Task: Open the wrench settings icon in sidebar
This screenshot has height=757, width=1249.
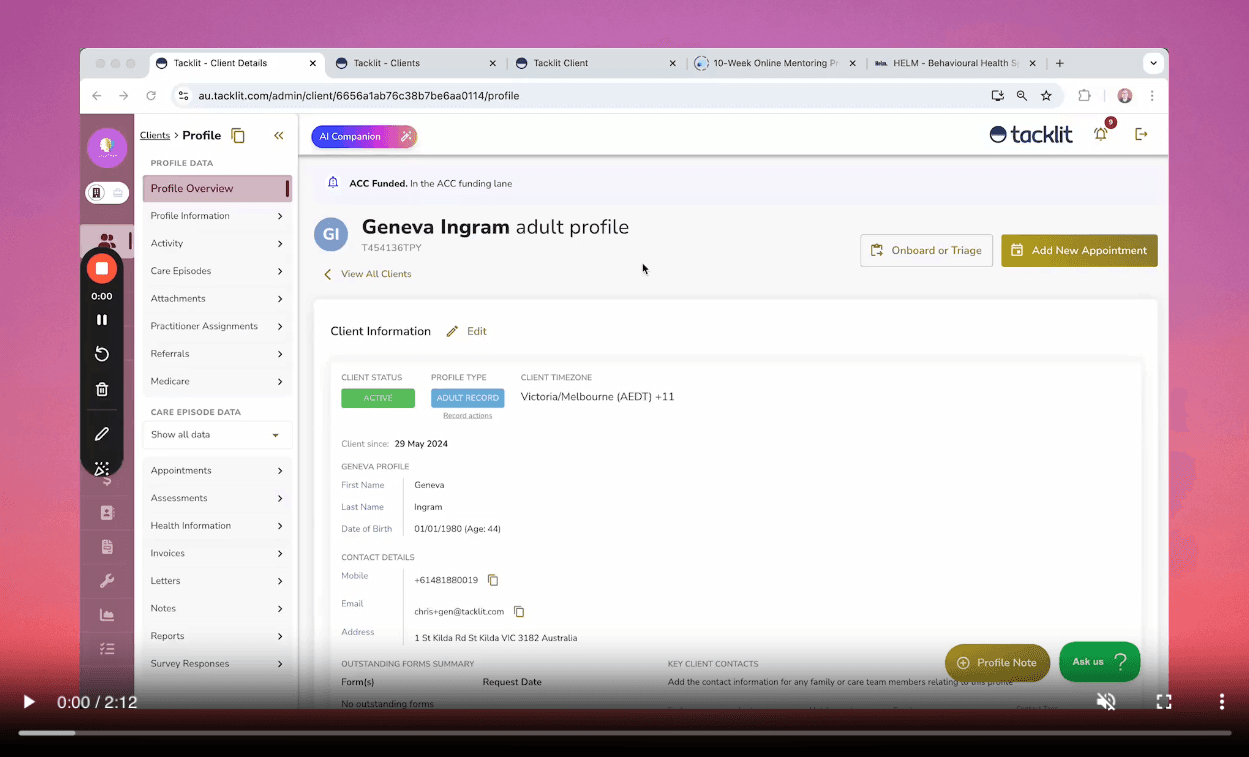Action: pyautogui.click(x=107, y=581)
